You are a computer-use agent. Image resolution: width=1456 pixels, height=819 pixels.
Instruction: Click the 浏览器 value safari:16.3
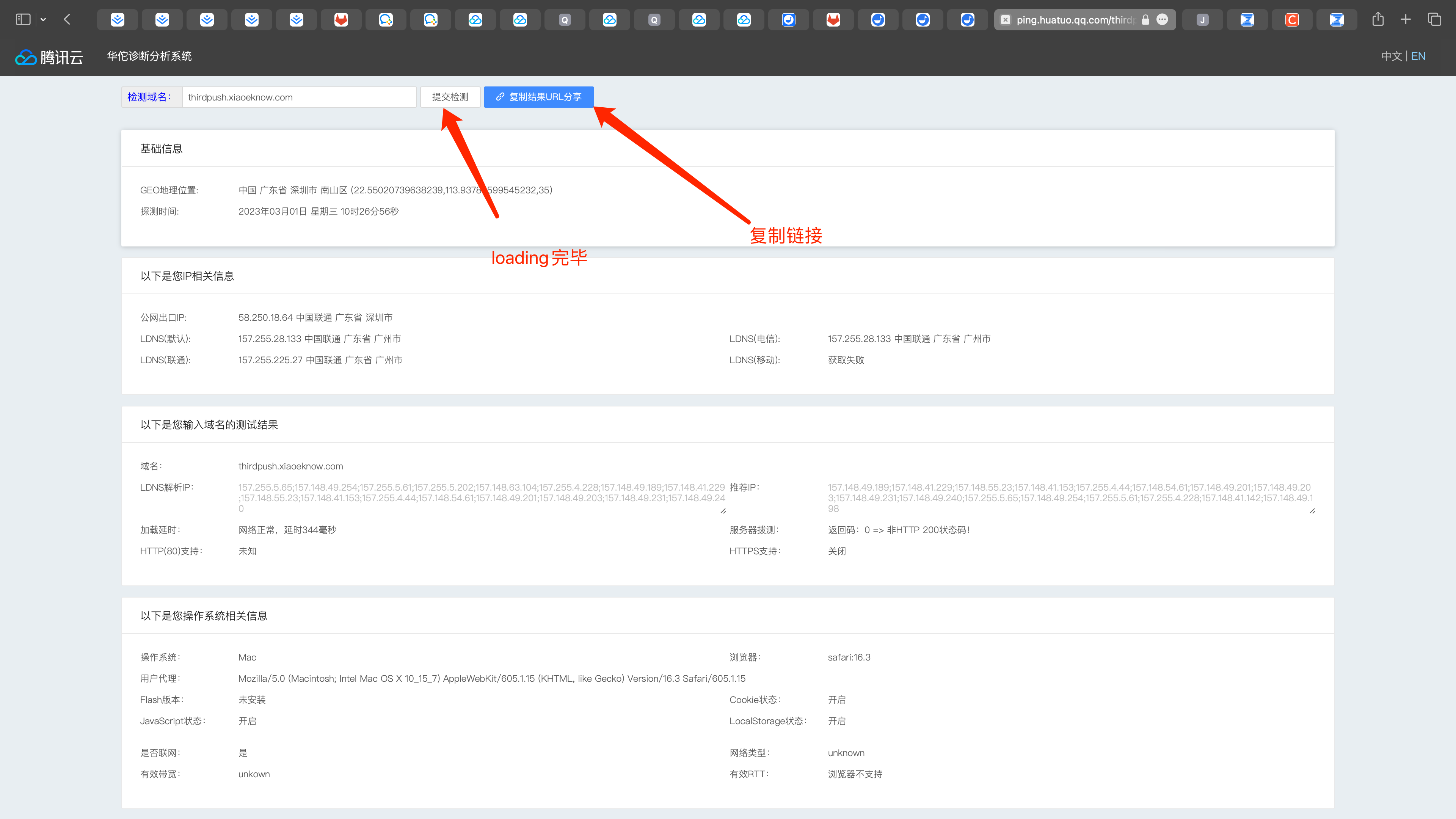click(849, 657)
